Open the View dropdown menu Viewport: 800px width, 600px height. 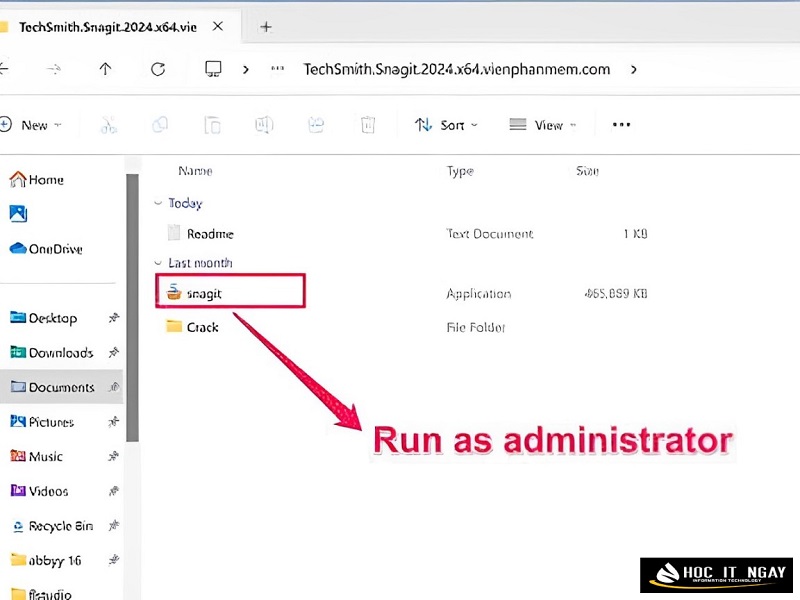coord(543,125)
